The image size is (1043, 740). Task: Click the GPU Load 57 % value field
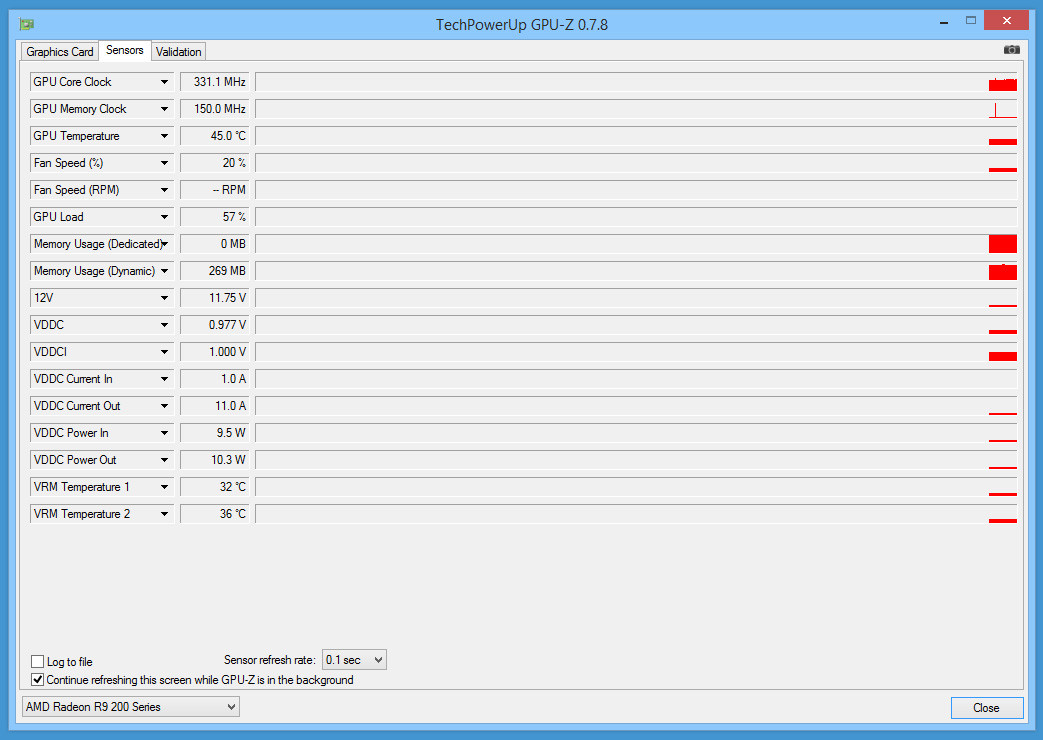214,217
